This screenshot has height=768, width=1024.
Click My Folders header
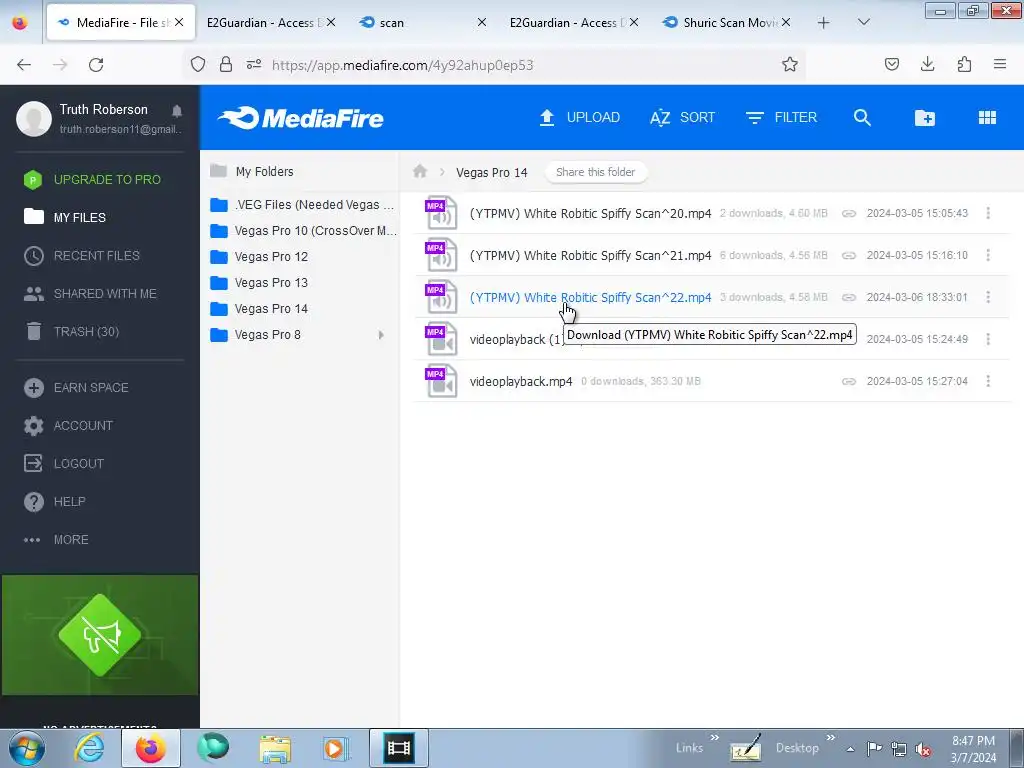[252, 172]
